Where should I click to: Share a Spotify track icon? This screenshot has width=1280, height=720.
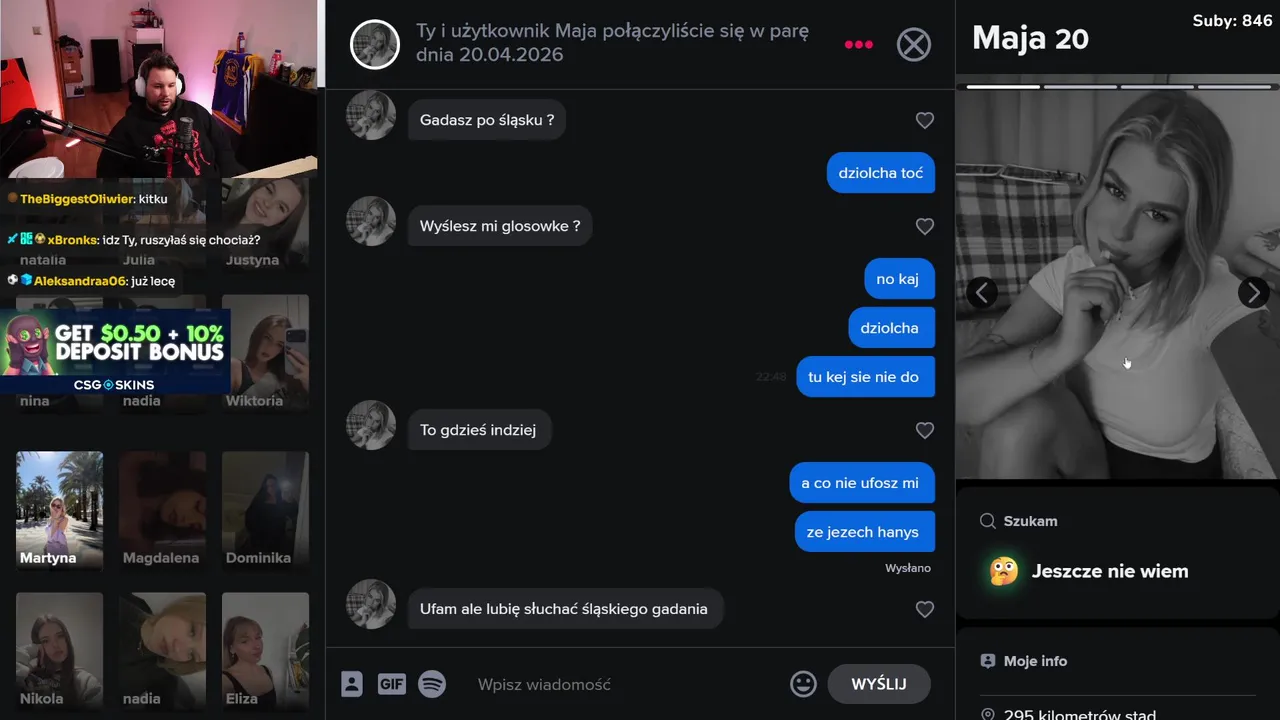tap(432, 684)
